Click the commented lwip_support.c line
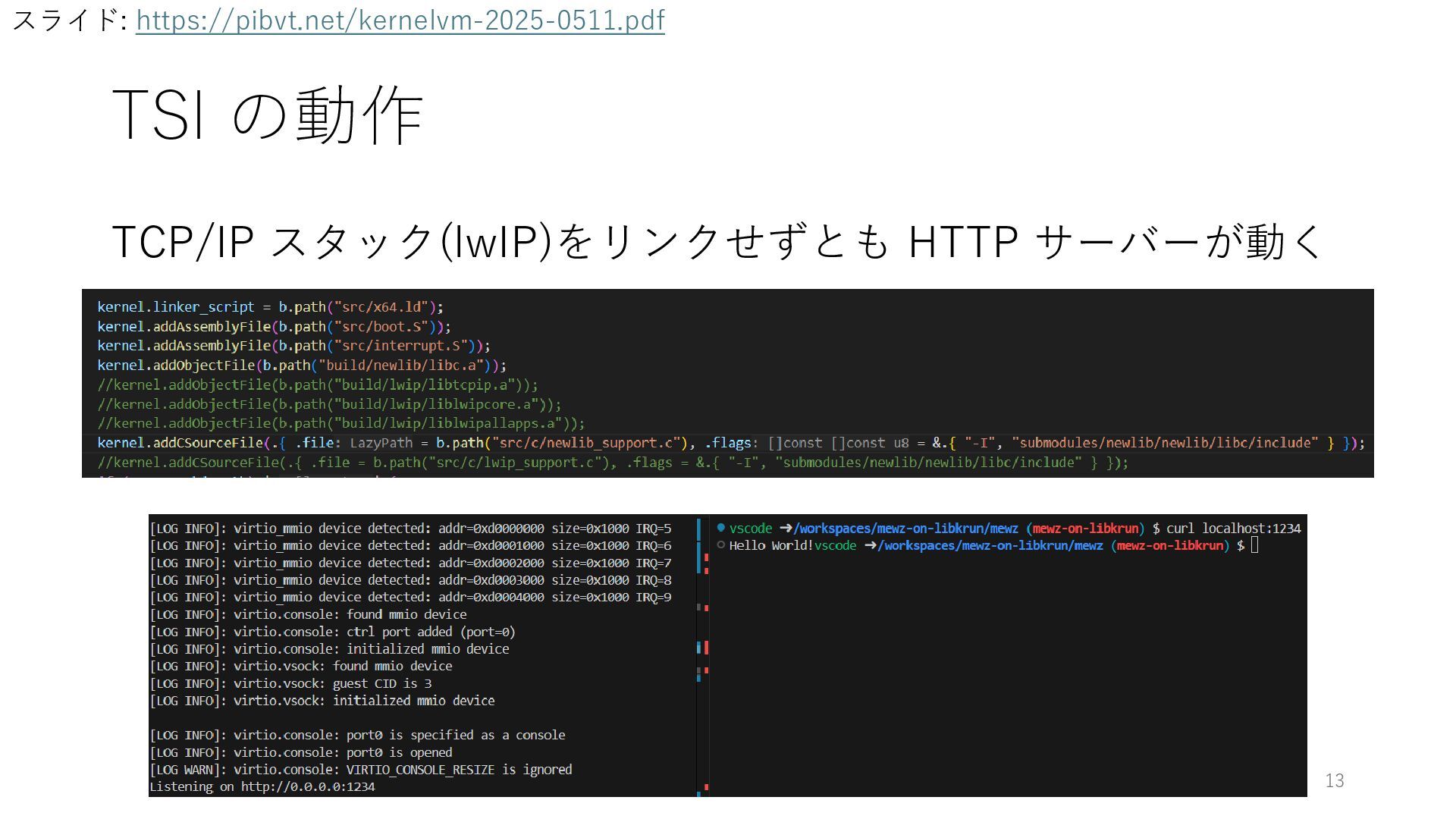This screenshot has height=819, width=1456. pyautogui.click(x=613, y=463)
